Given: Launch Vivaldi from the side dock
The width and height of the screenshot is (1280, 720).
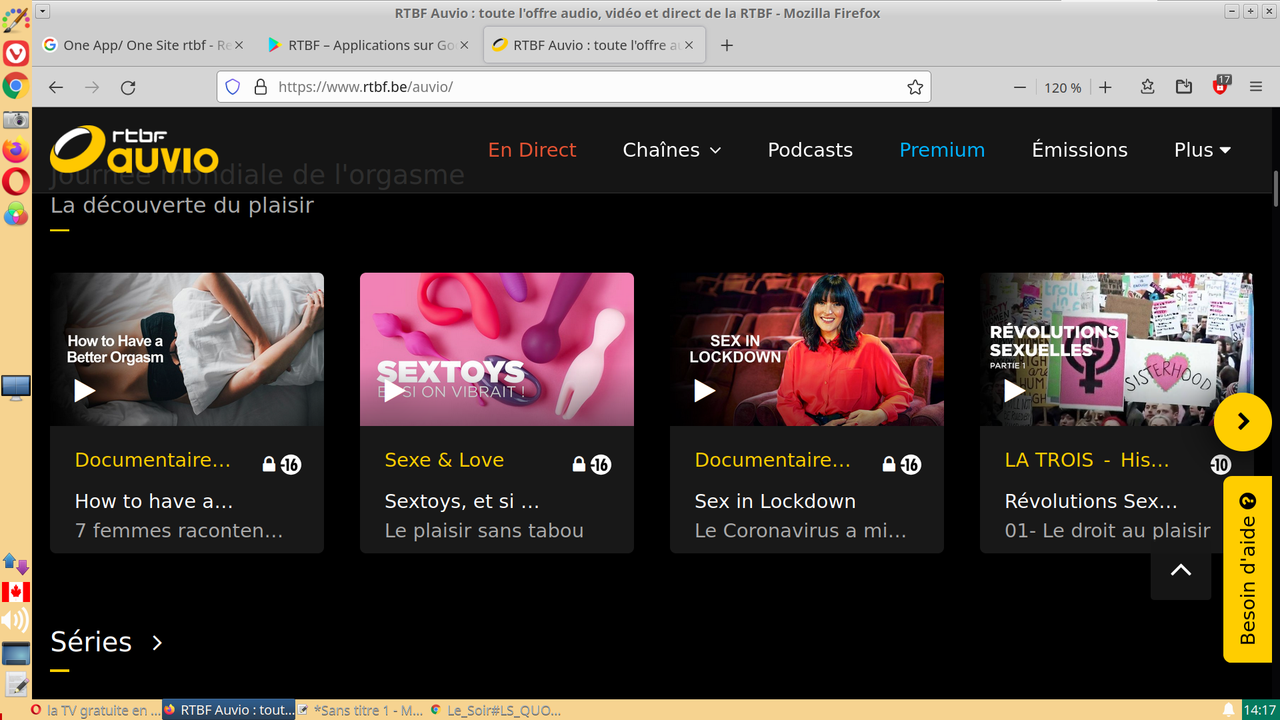Looking at the screenshot, I should (x=15, y=53).
